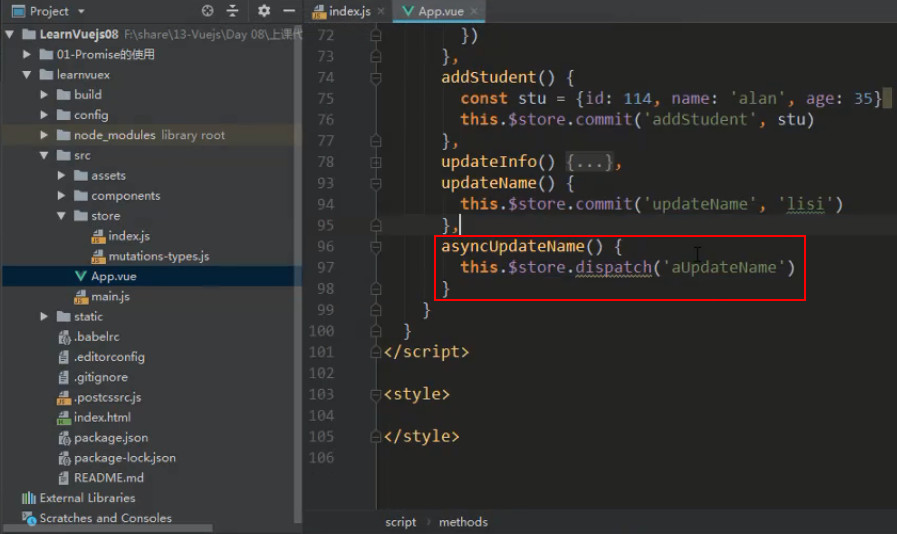This screenshot has height=534, width=897.
Task: Expand the 01-Promise folder
Action: (x=27, y=54)
